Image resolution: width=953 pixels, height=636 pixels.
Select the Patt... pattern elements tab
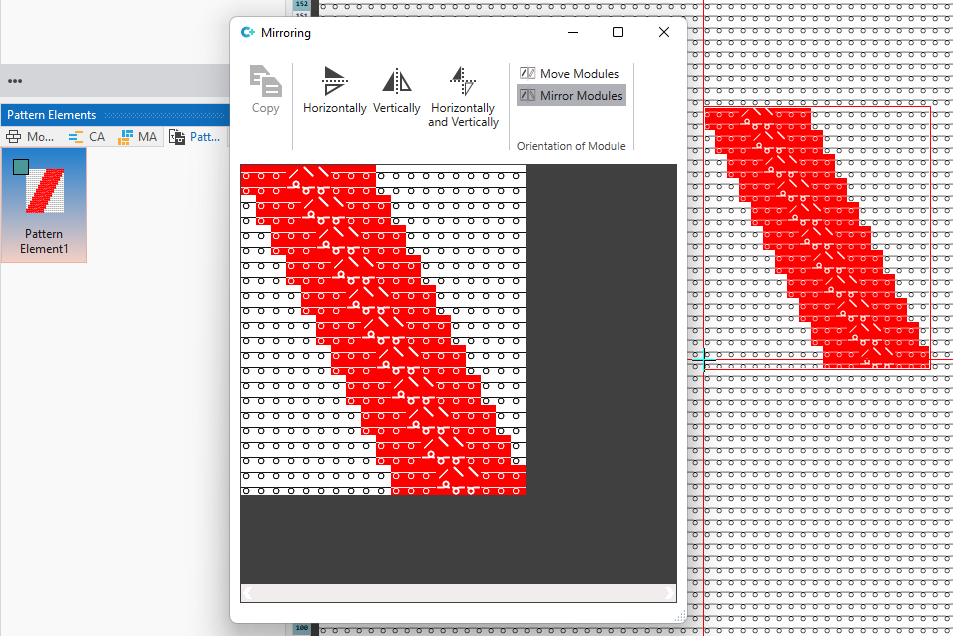tap(195, 137)
